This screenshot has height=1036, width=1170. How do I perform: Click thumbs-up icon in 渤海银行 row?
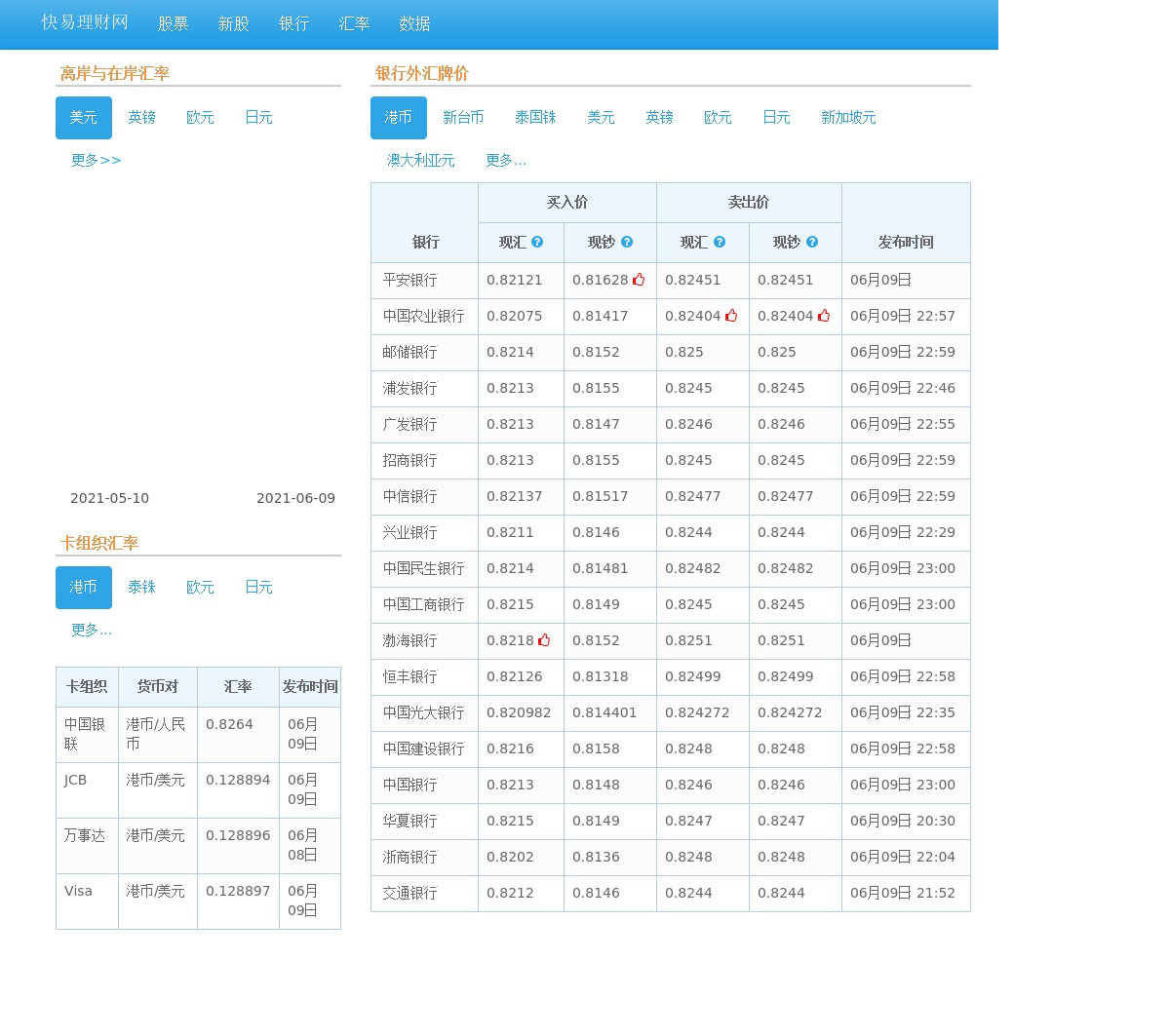pyautogui.click(x=544, y=640)
